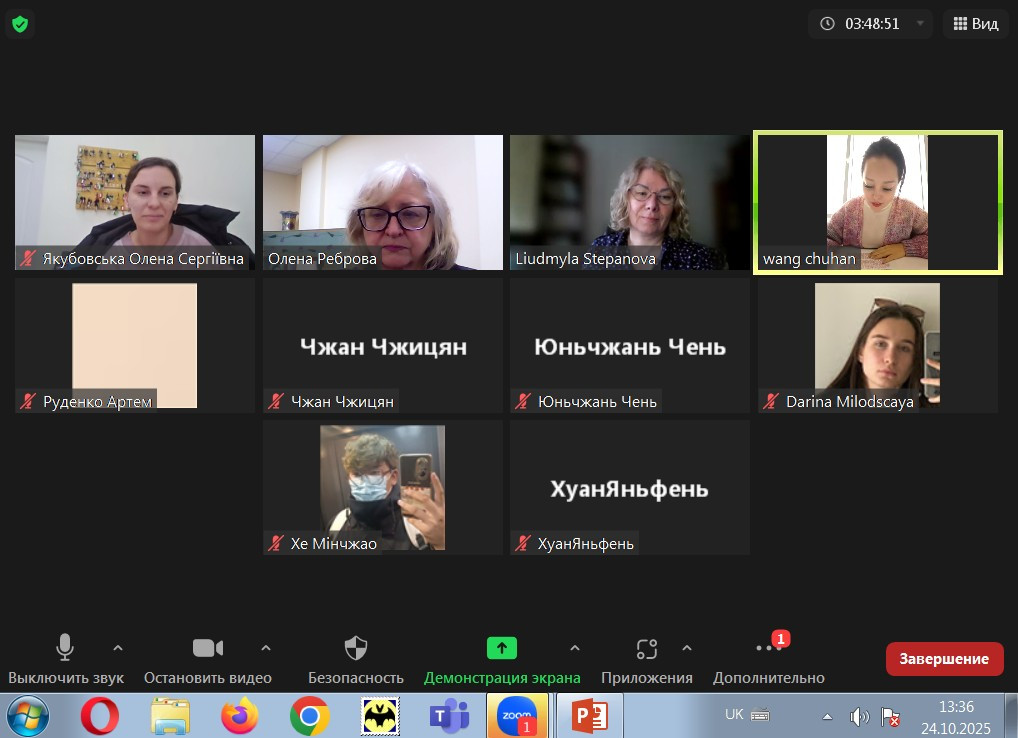The width and height of the screenshot is (1018, 738).
Task: Mute microphone with Выключить звук
Action: point(65,659)
